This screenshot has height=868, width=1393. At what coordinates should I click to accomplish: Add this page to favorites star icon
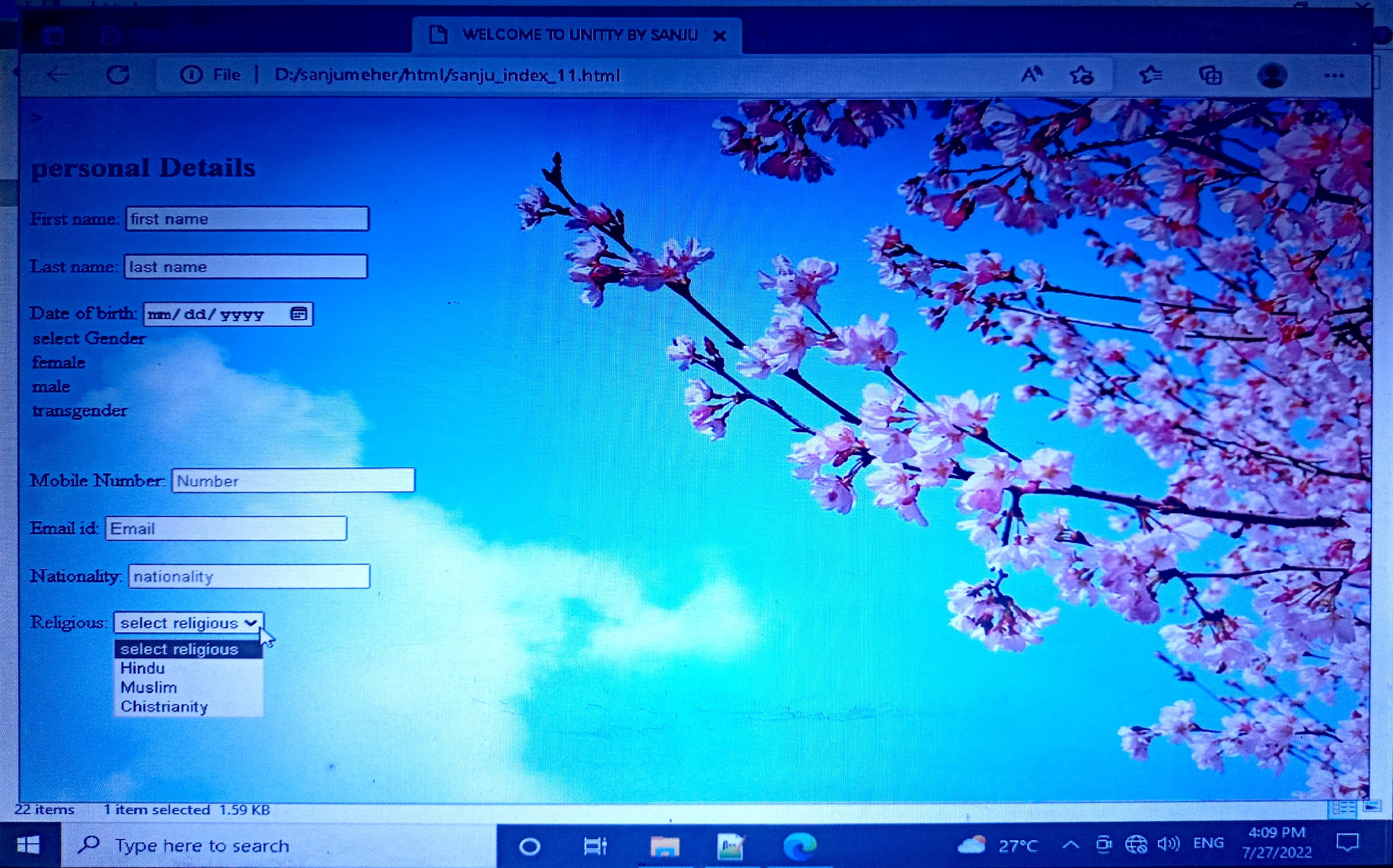coord(1081,75)
